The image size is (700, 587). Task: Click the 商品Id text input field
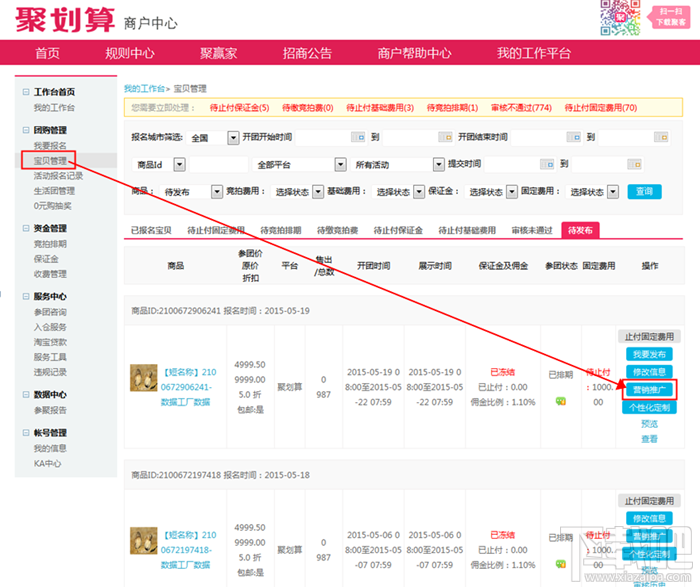(218, 165)
